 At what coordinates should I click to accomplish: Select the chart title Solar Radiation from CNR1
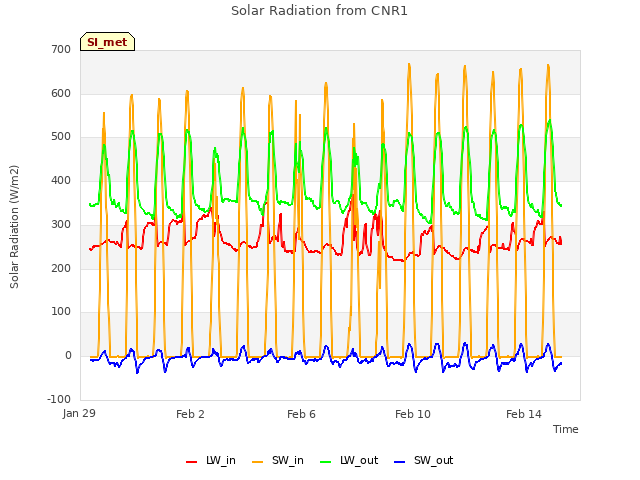coord(319,11)
